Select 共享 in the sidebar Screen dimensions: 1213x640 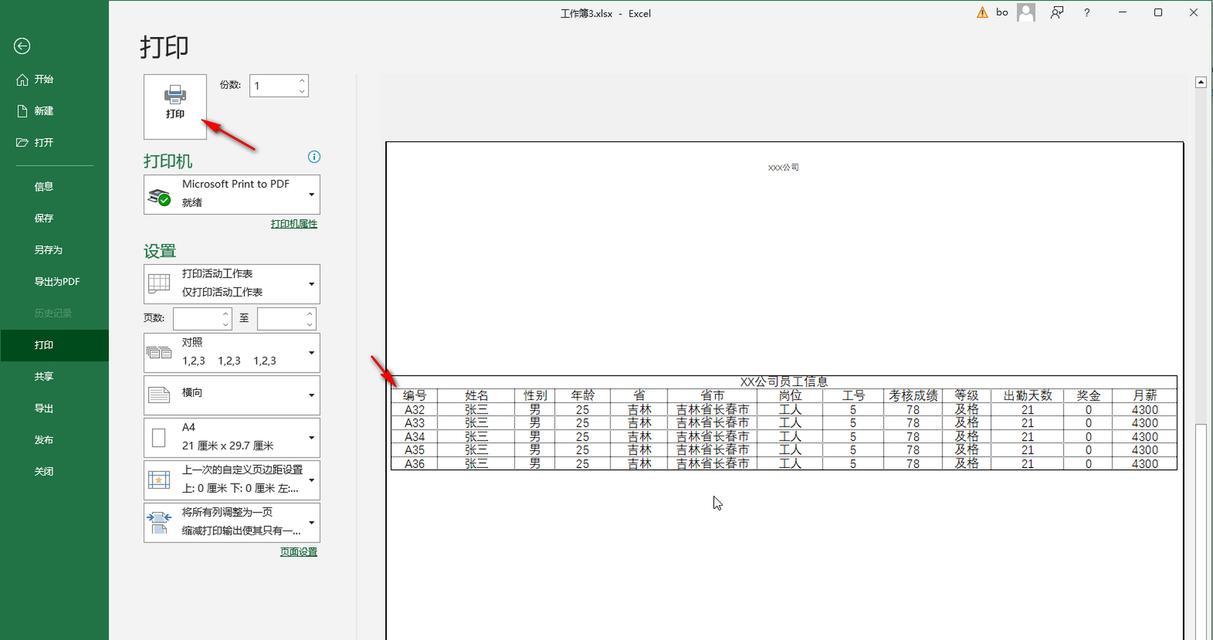point(54,377)
